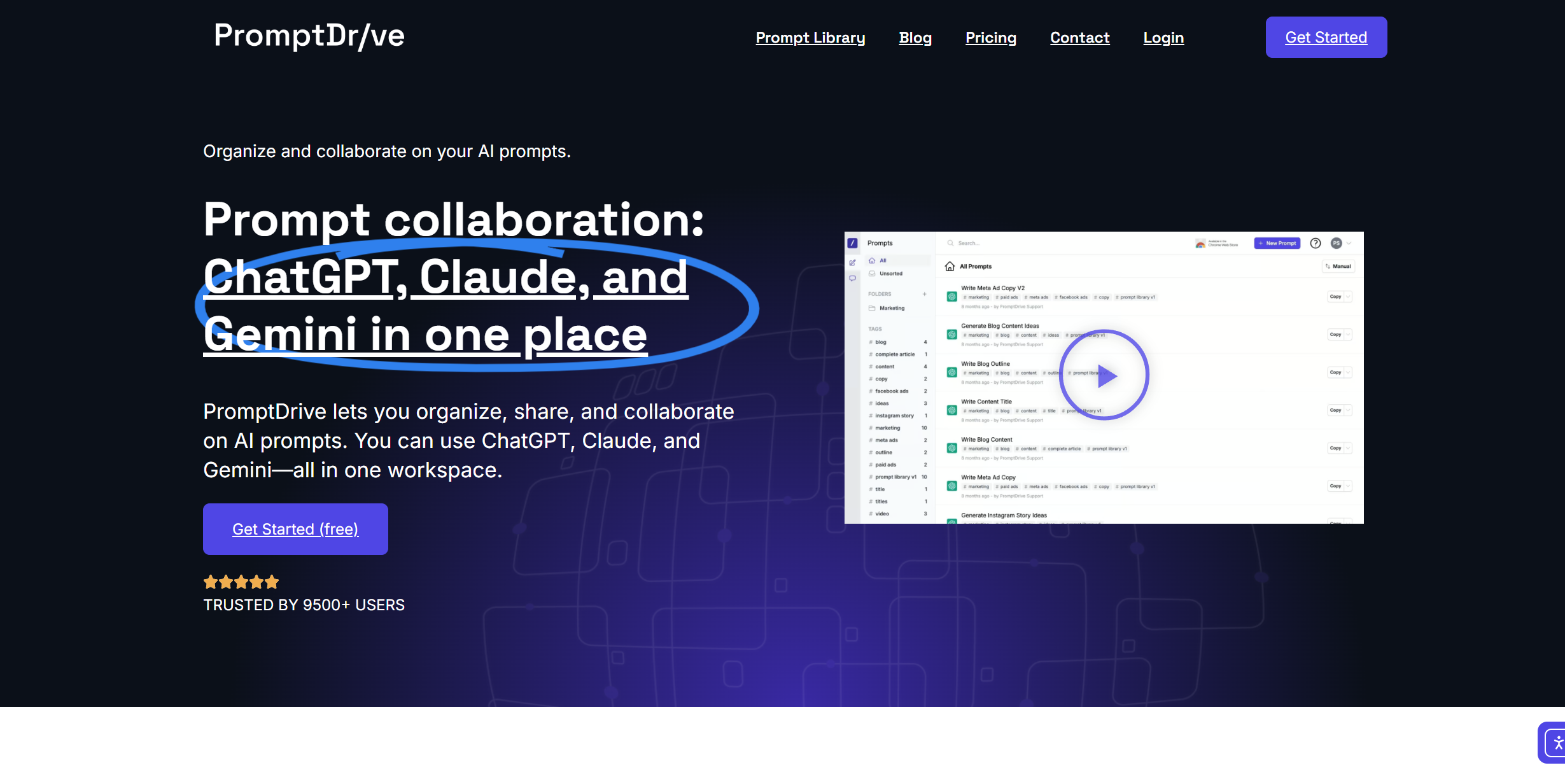Play the product demo video

[x=1104, y=375]
